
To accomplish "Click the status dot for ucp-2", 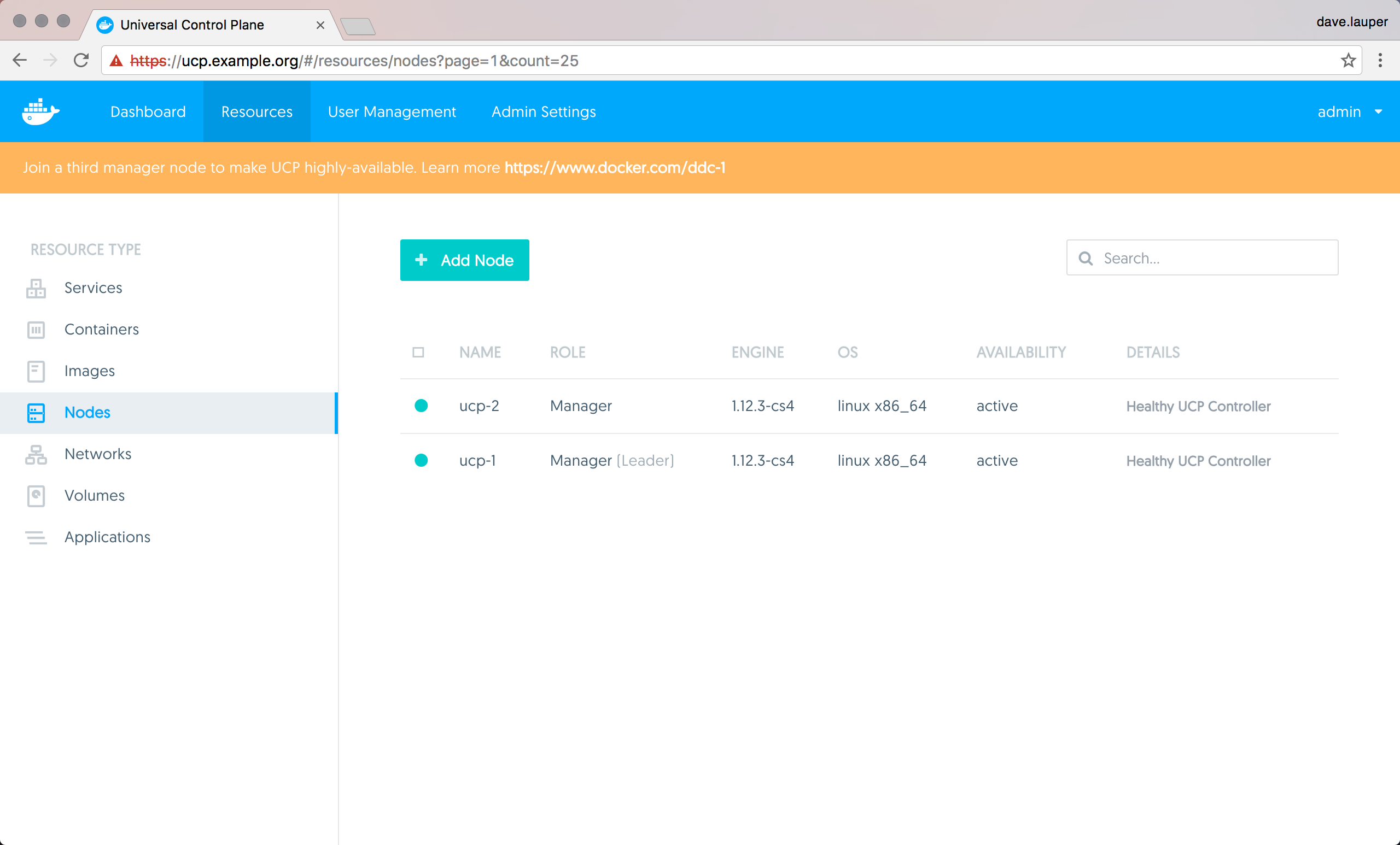I will coord(421,406).
